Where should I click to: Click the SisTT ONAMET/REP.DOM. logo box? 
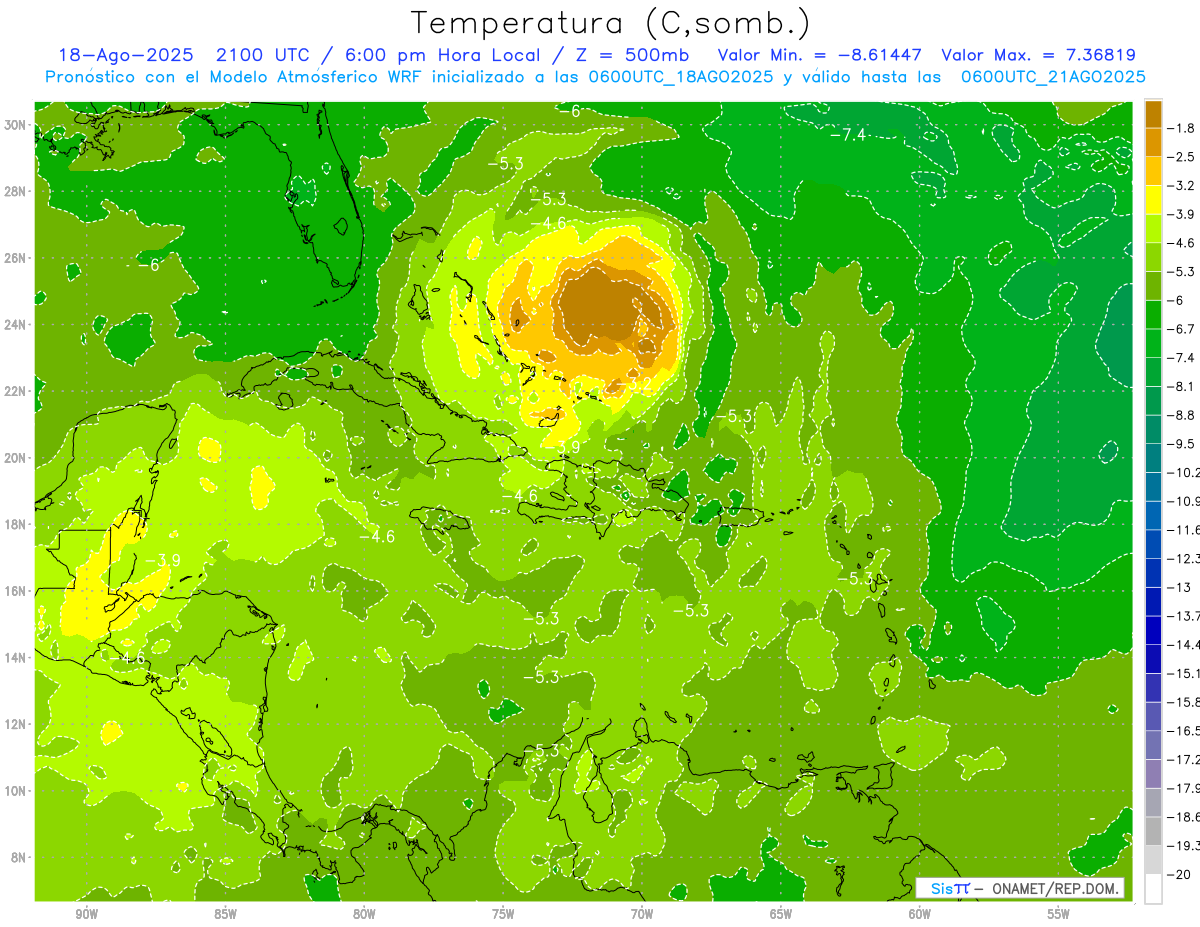click(1019, 888)
